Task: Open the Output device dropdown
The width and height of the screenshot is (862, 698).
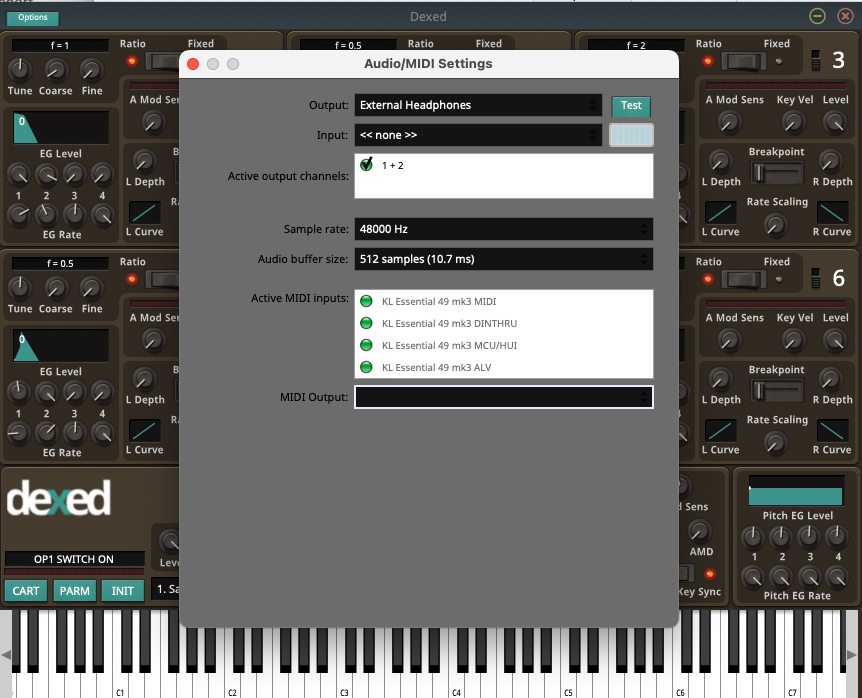Action: [478, 105]
